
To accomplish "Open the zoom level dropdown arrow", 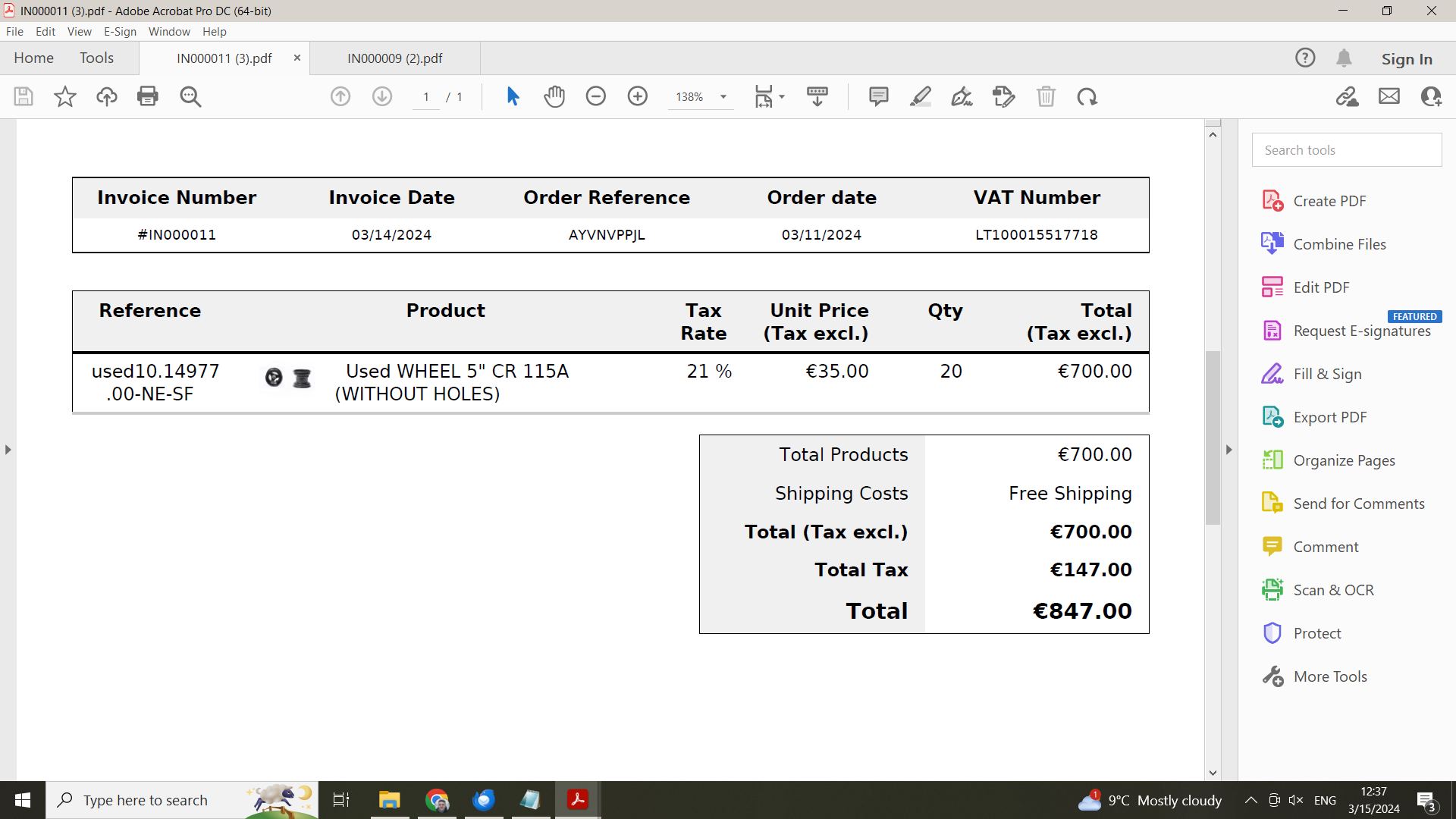I will (x=723, y=97).
